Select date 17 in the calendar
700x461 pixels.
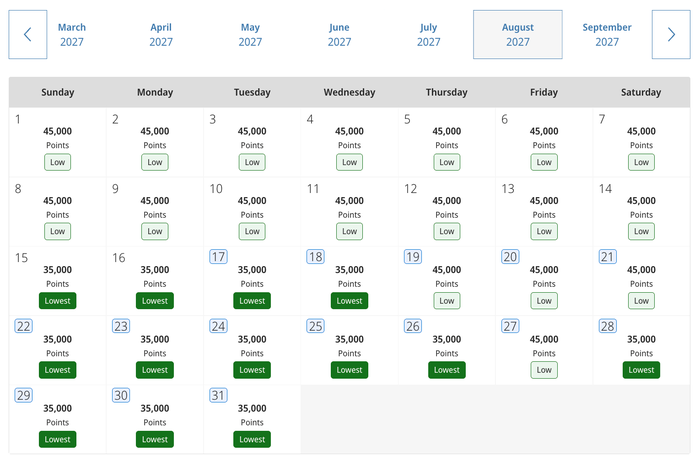point(218,257)
